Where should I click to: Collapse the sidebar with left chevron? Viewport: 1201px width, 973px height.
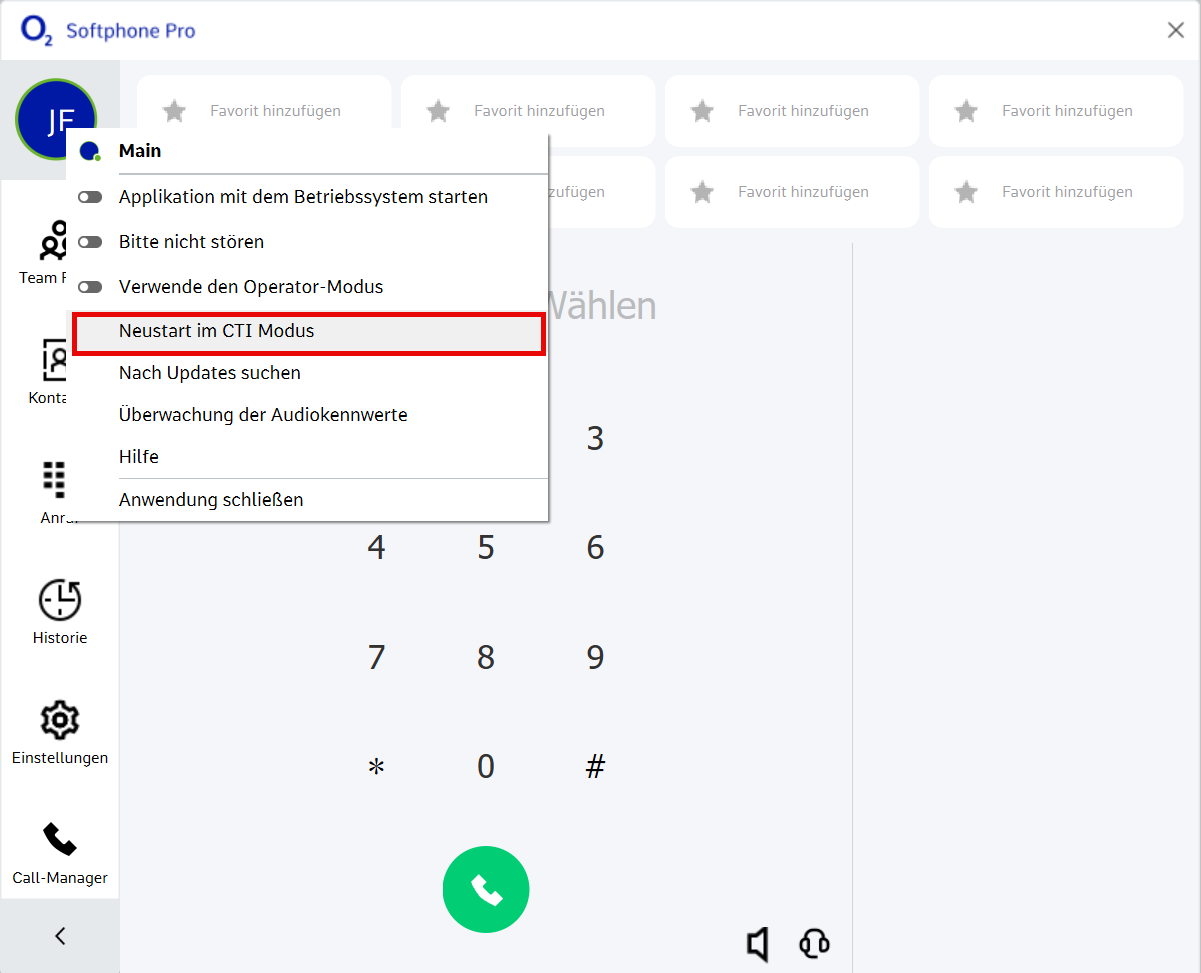[60, 936]
